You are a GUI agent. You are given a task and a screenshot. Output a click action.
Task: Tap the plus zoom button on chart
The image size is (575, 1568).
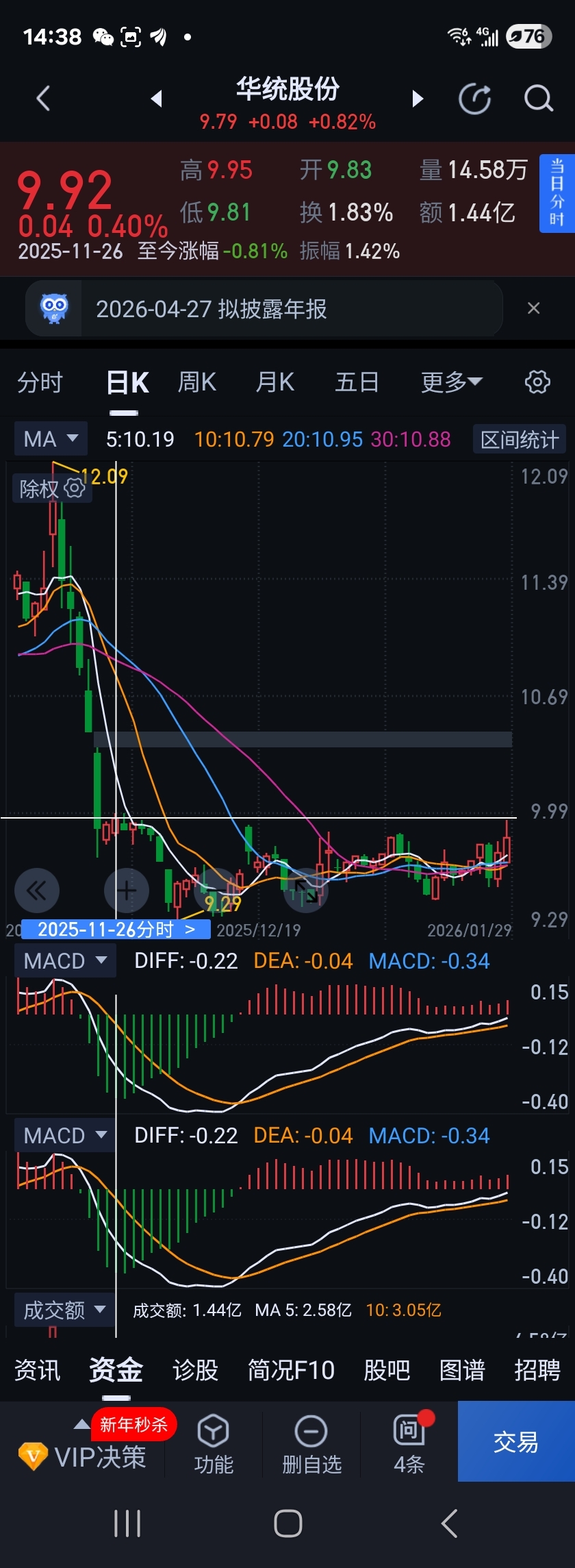[x=127, y=891]
